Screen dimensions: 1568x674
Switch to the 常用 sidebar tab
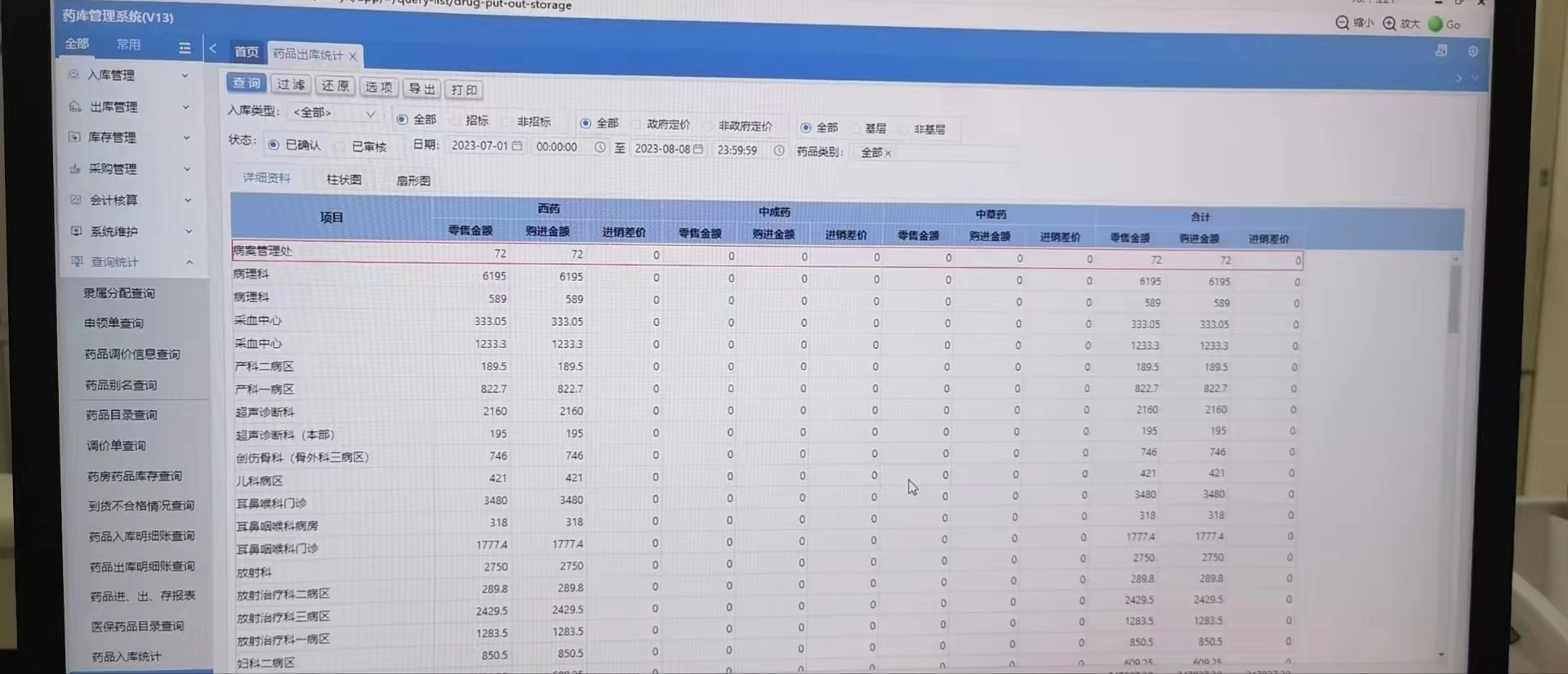(x=128, y=44)
